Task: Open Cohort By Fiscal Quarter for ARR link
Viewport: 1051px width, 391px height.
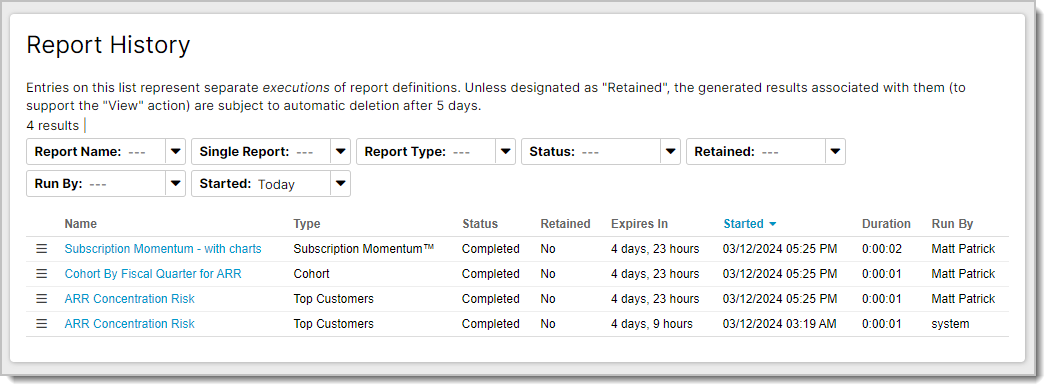Action: [x=153, y=274]
